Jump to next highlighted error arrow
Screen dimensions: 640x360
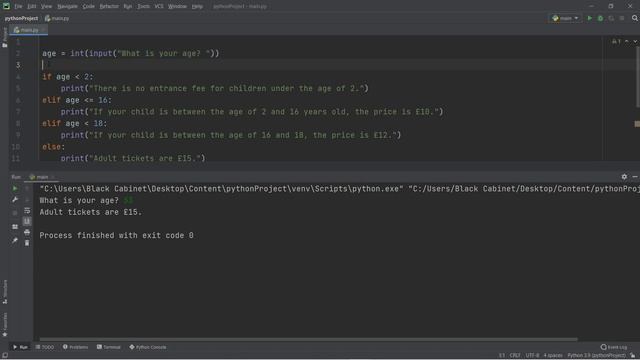point(635,42)
